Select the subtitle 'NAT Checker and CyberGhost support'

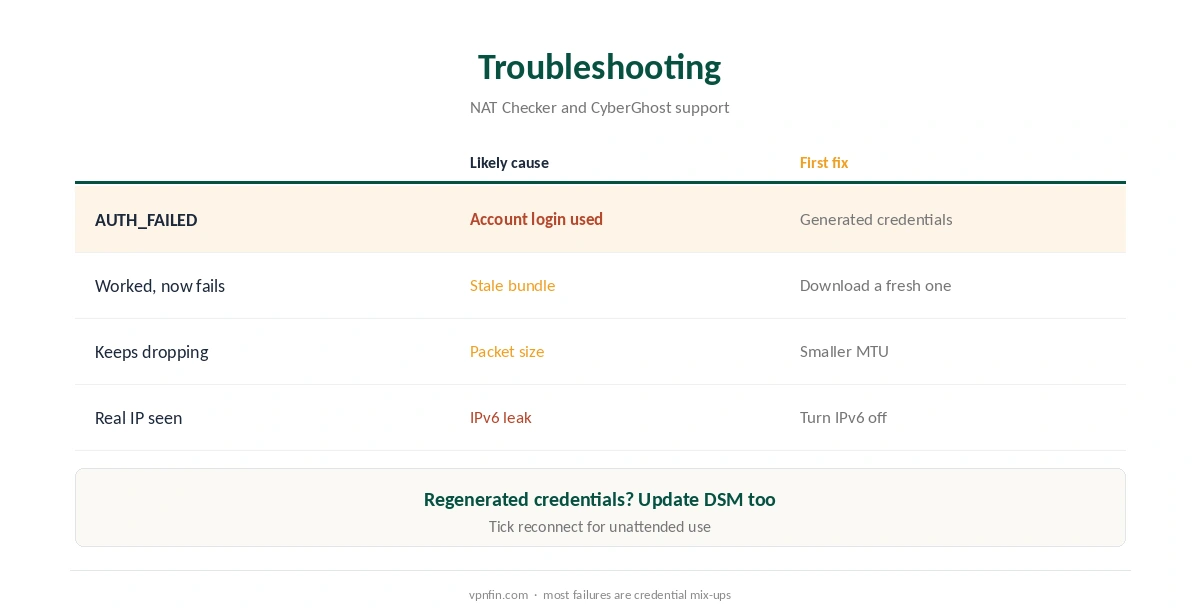click(599, 107)
